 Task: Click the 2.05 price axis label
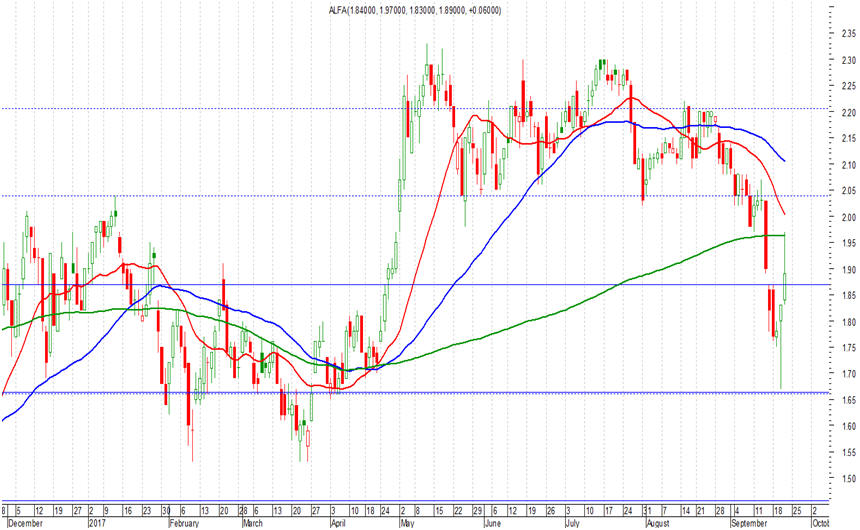[848, 191]
